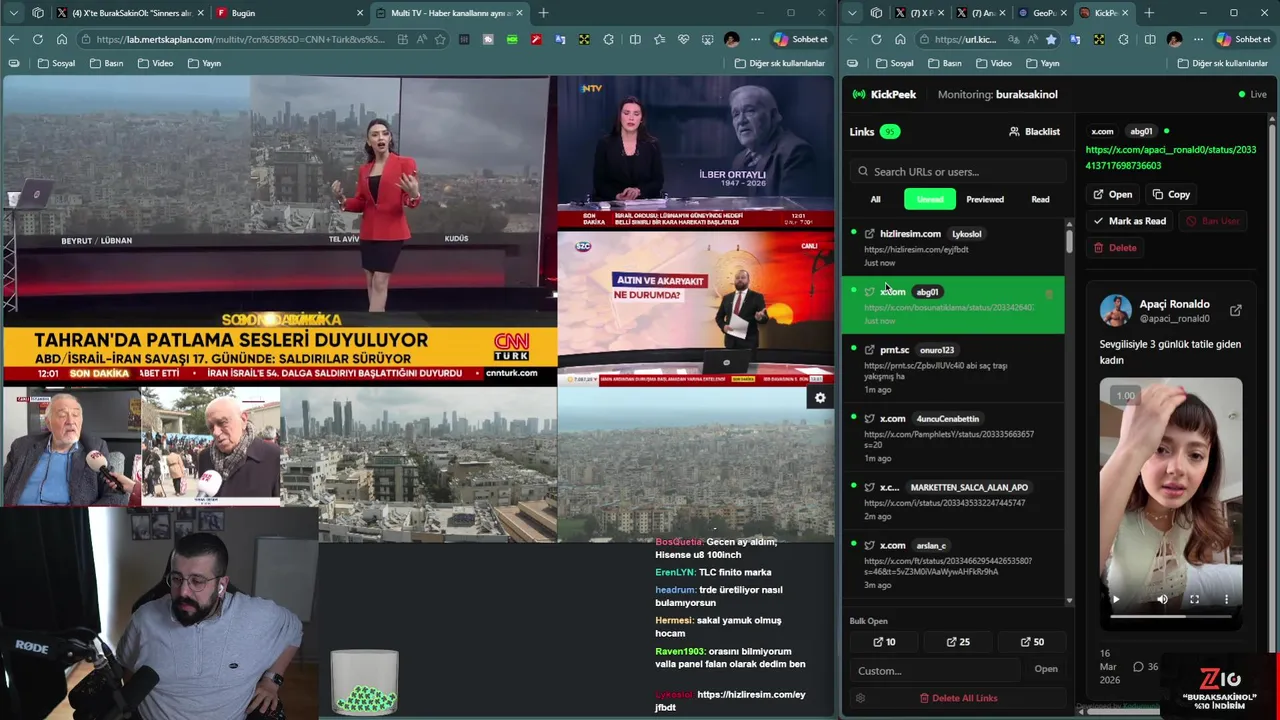Select the Multi TV browser tab
This screenshot has width=1280, height=720.
pos(447,13)
